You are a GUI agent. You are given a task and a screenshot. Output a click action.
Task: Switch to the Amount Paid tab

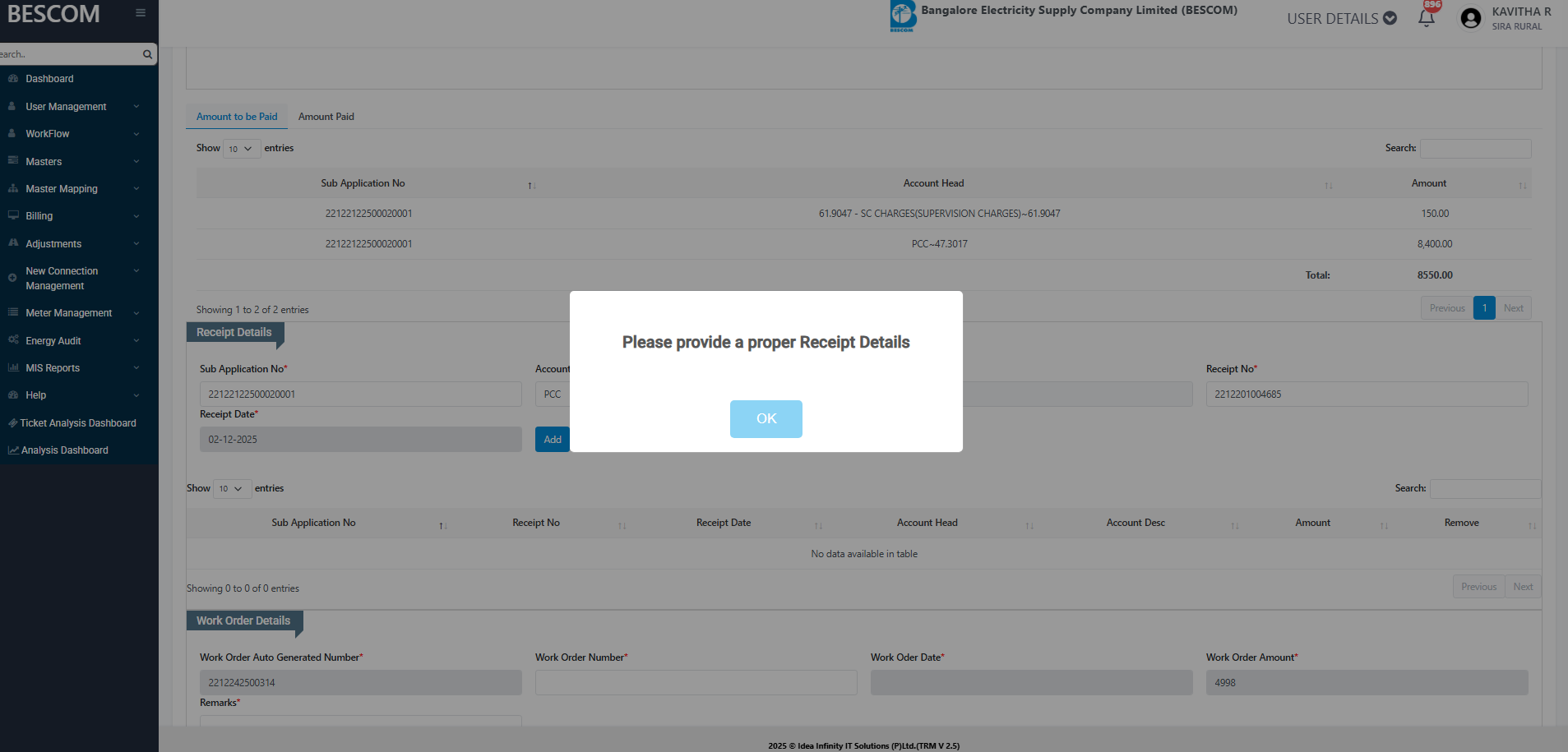pos(326,117)
